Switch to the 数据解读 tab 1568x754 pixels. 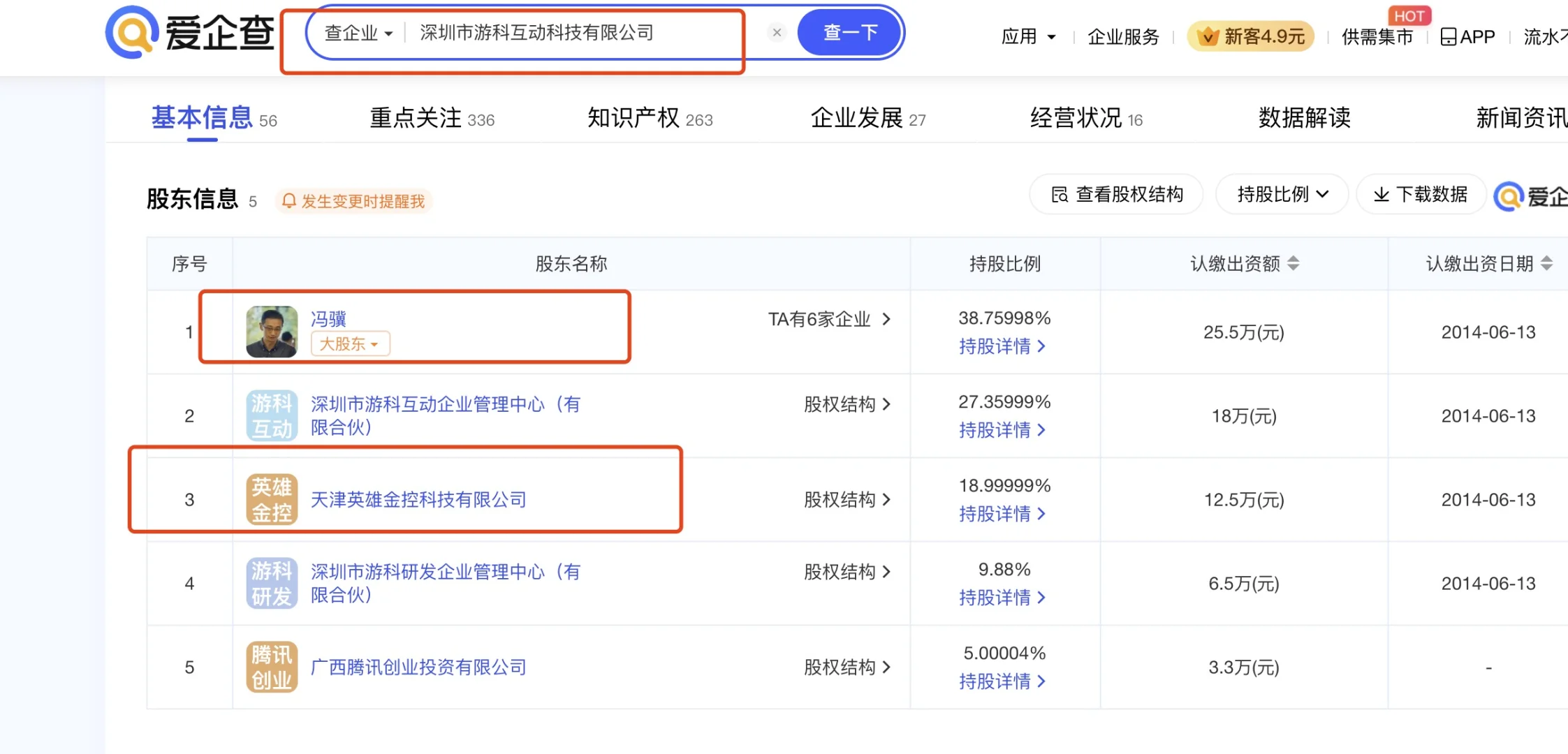tap(1304, 118)
